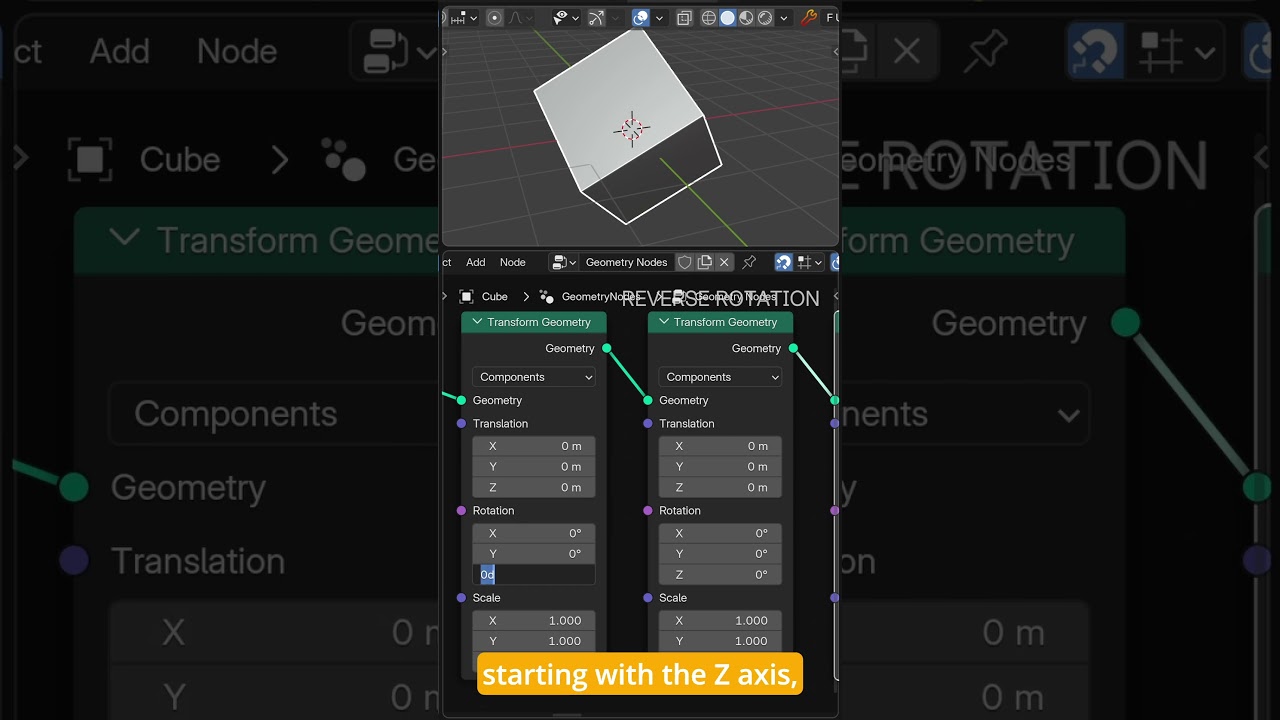Click the viewport gizmo arrow icon
The width and height of the screenshot is (1280, 720).
596,18
